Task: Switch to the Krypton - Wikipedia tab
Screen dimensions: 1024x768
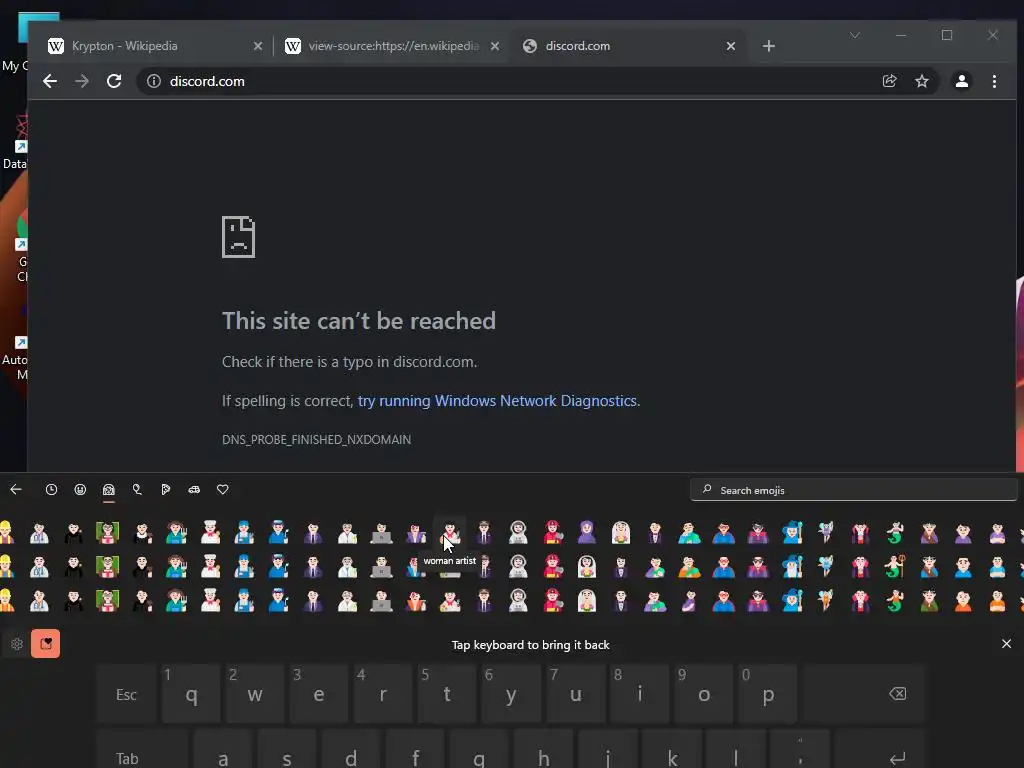Action: [153, 46]
